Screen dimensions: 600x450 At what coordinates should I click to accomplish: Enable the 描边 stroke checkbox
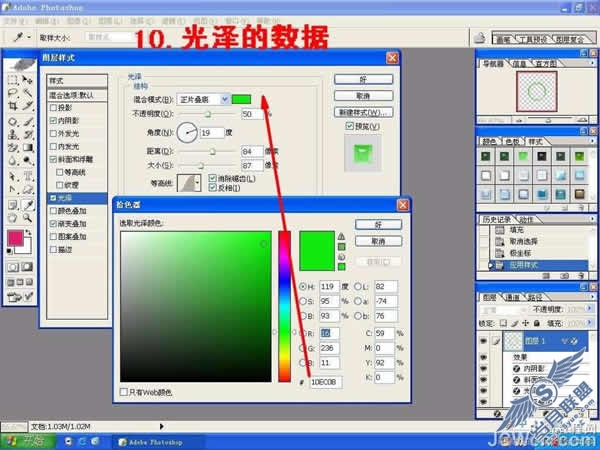[54, 249]
